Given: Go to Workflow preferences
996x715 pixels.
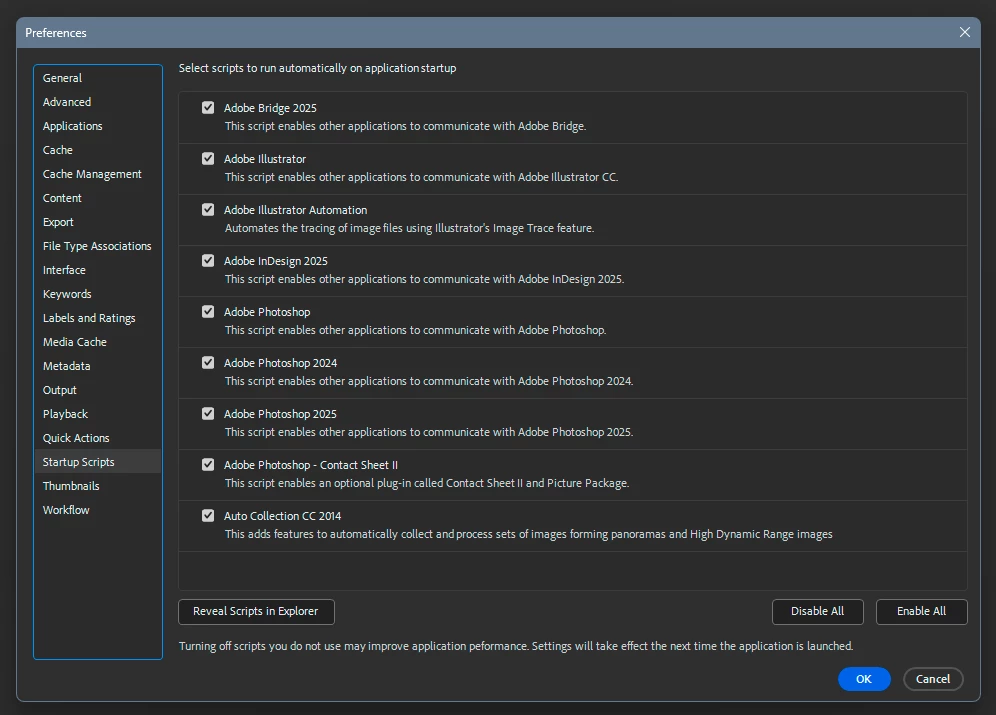Looking at the screenshot, I should click(x=98, y=510).
